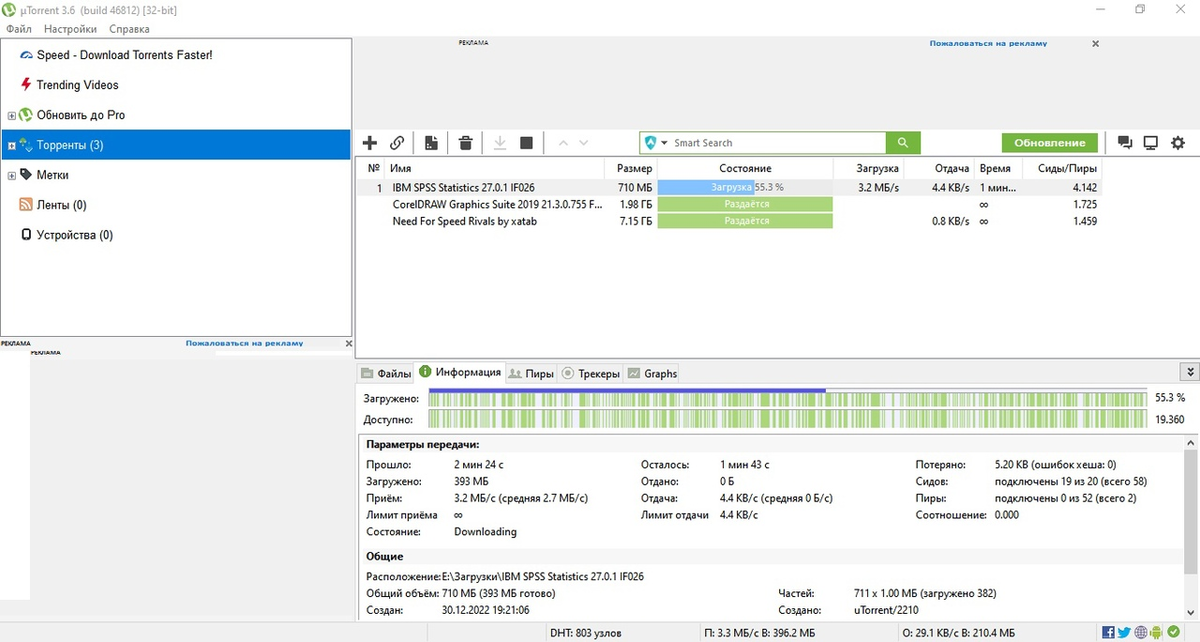Click the device icon next to Устройства
The width and height of the screenshot is (1200, 642).
tap(27, 235)
